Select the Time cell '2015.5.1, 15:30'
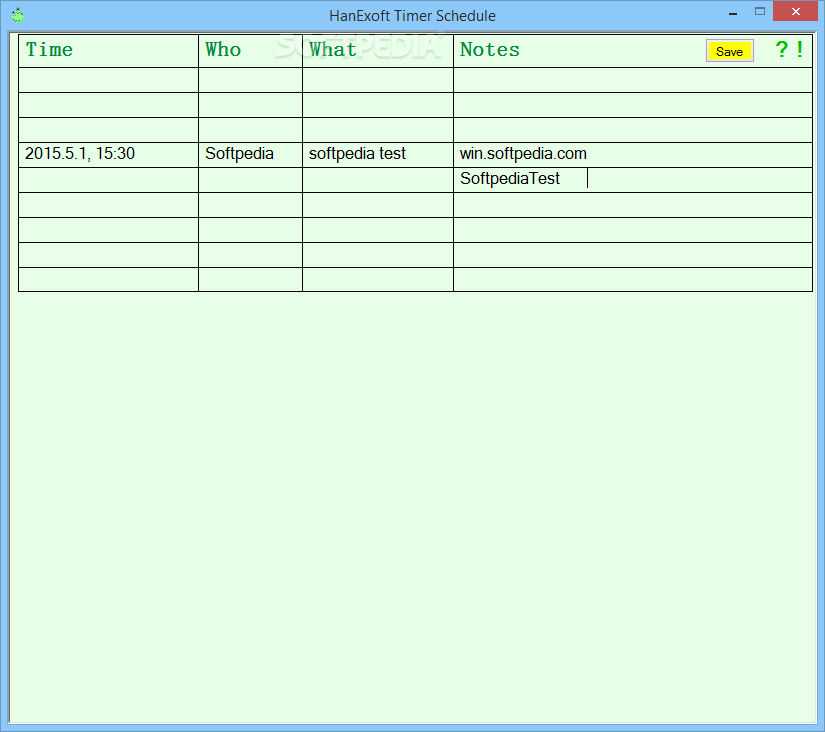 (x=108, y=155)
